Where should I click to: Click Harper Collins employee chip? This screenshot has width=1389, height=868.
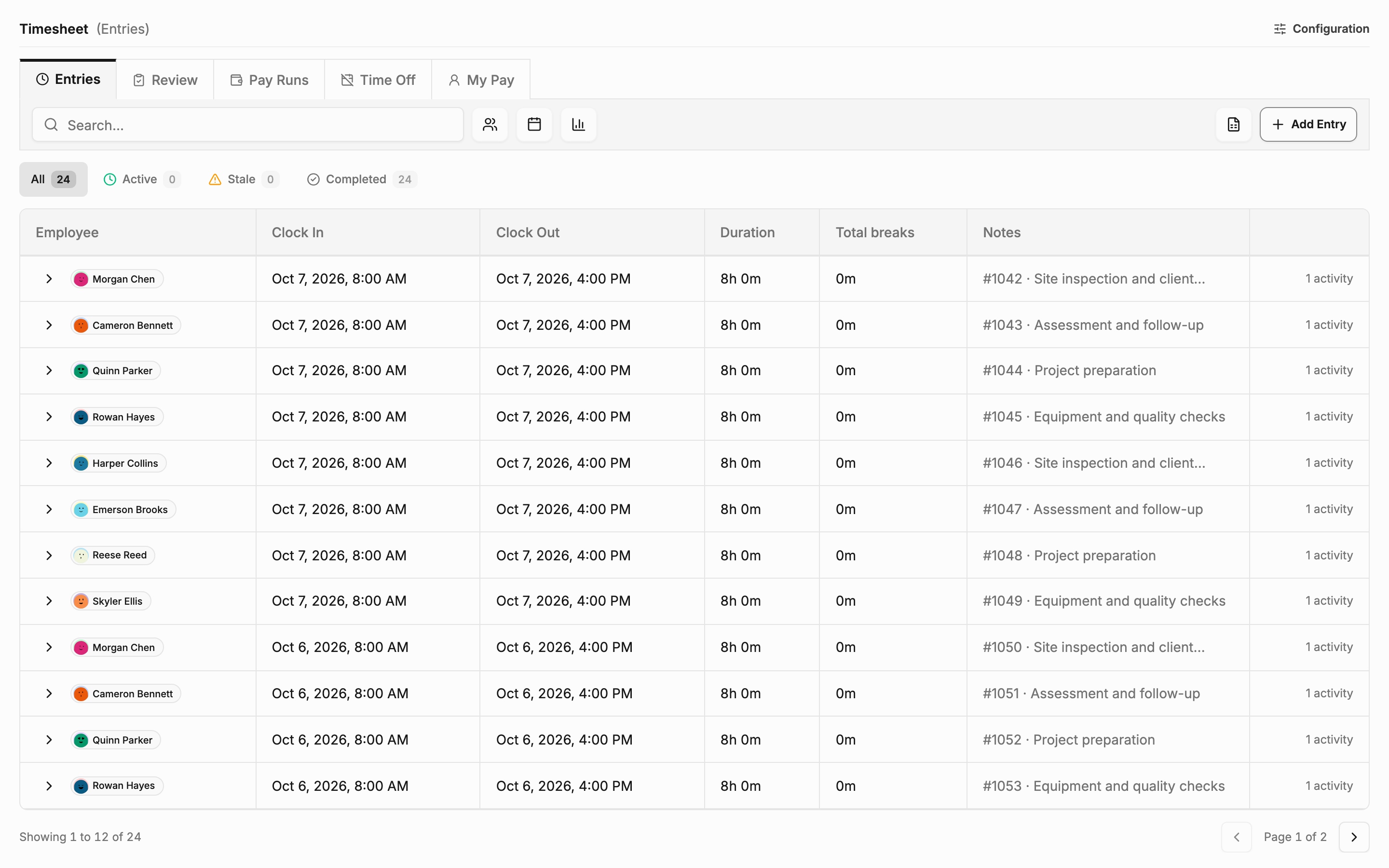pyautogui.click(x=119, y=463)
